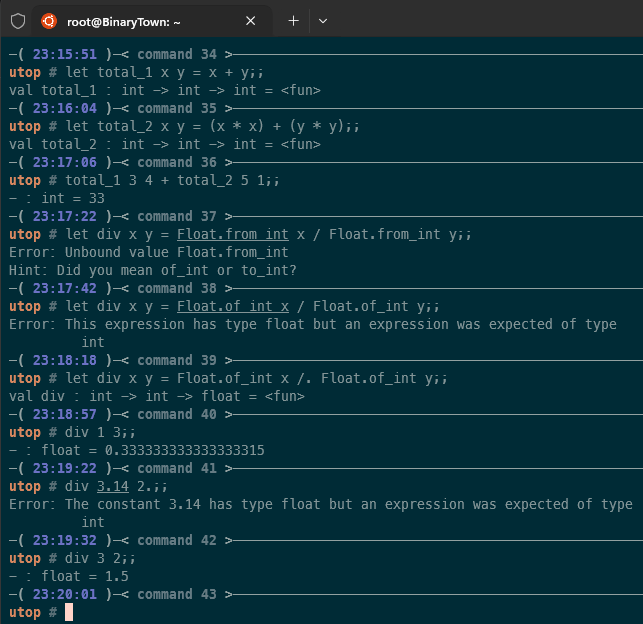Click the administrator shield icon

(x=17, y=20)
